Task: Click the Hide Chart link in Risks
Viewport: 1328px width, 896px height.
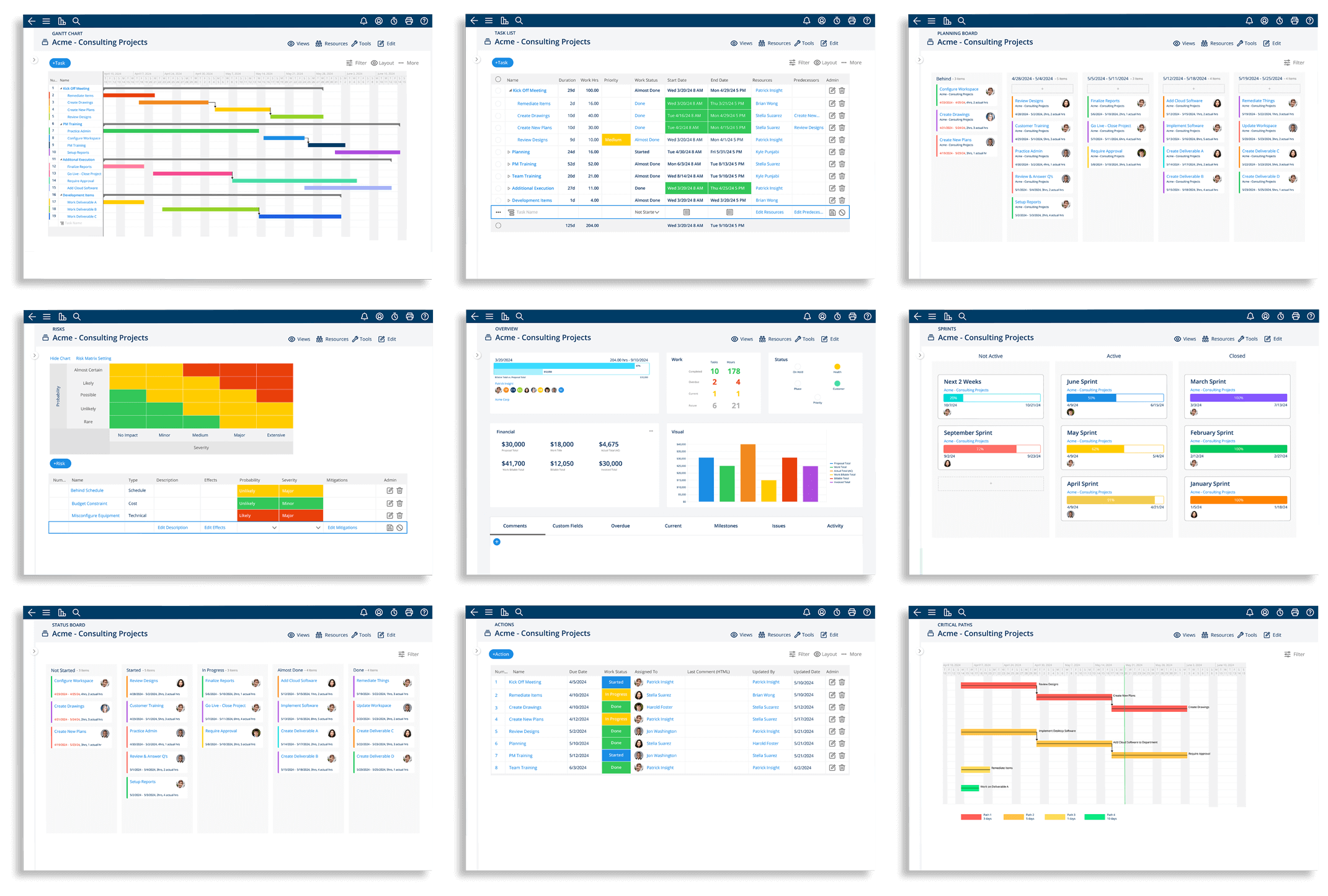Action: point(60,358)
